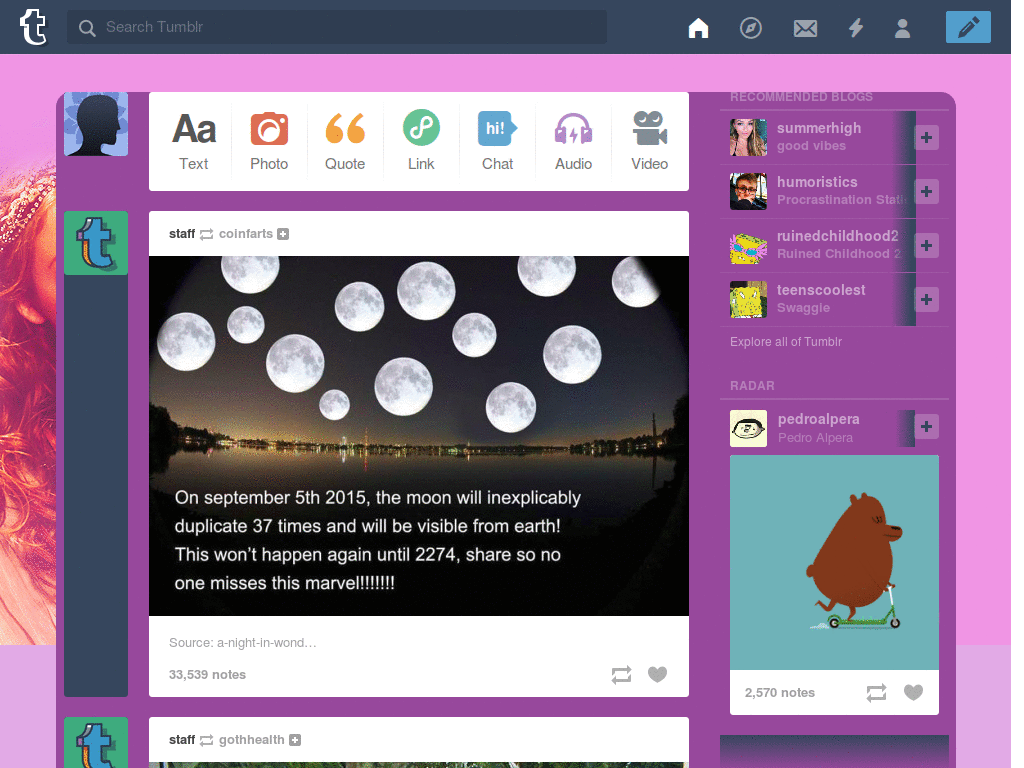Like the radar bear post
1024x768 pixels.
tap(913, 692)
